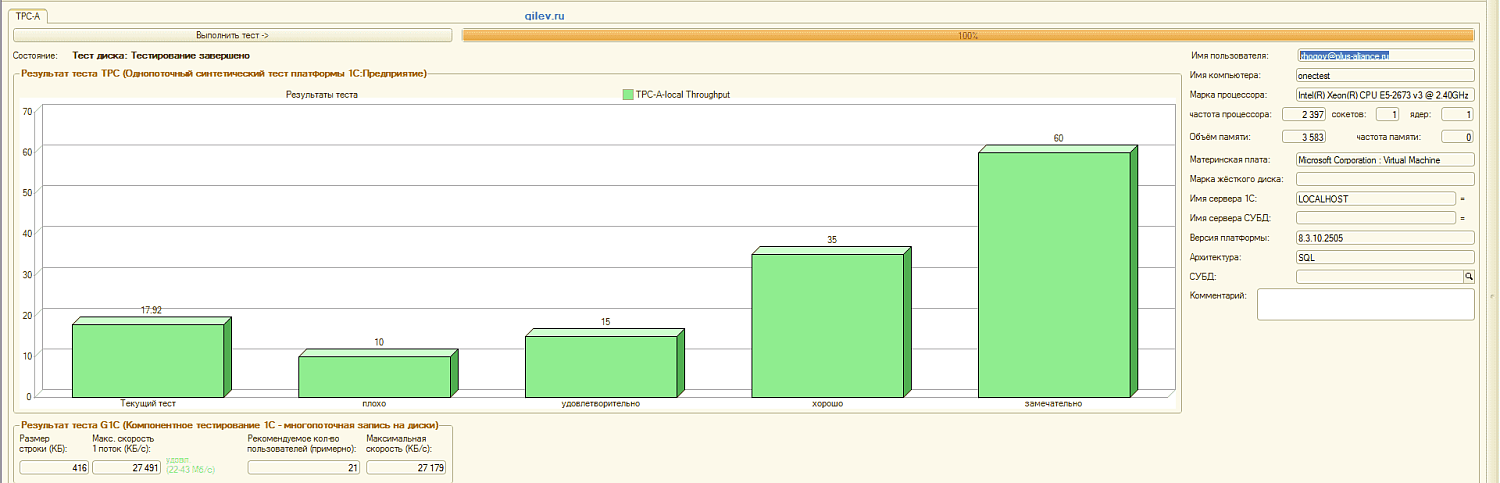
Task: Click the хорошо bar in the chart
Action: pos(828,323)
